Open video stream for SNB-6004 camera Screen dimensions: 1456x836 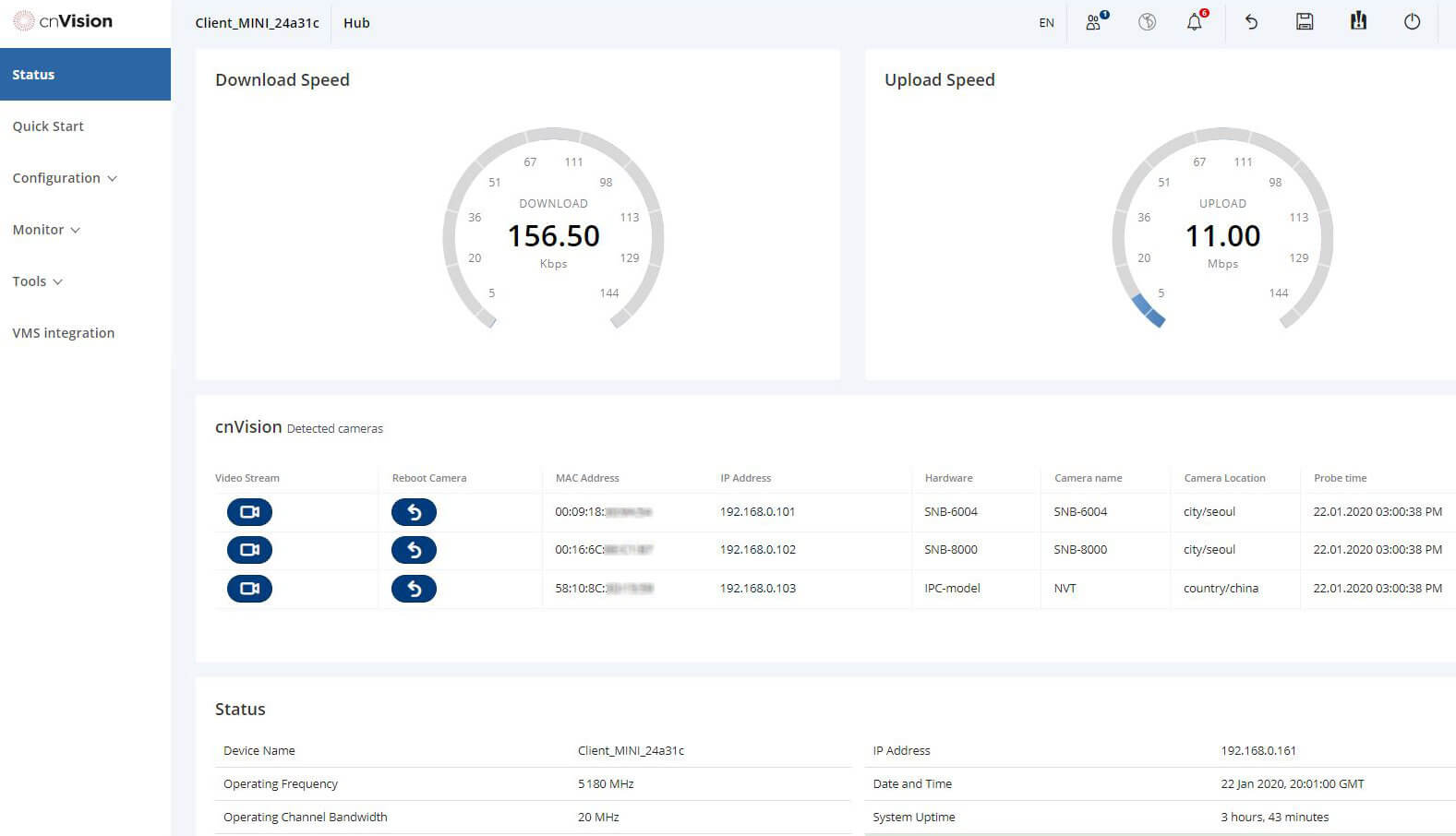pyautogui.click(x=249, y=512)
